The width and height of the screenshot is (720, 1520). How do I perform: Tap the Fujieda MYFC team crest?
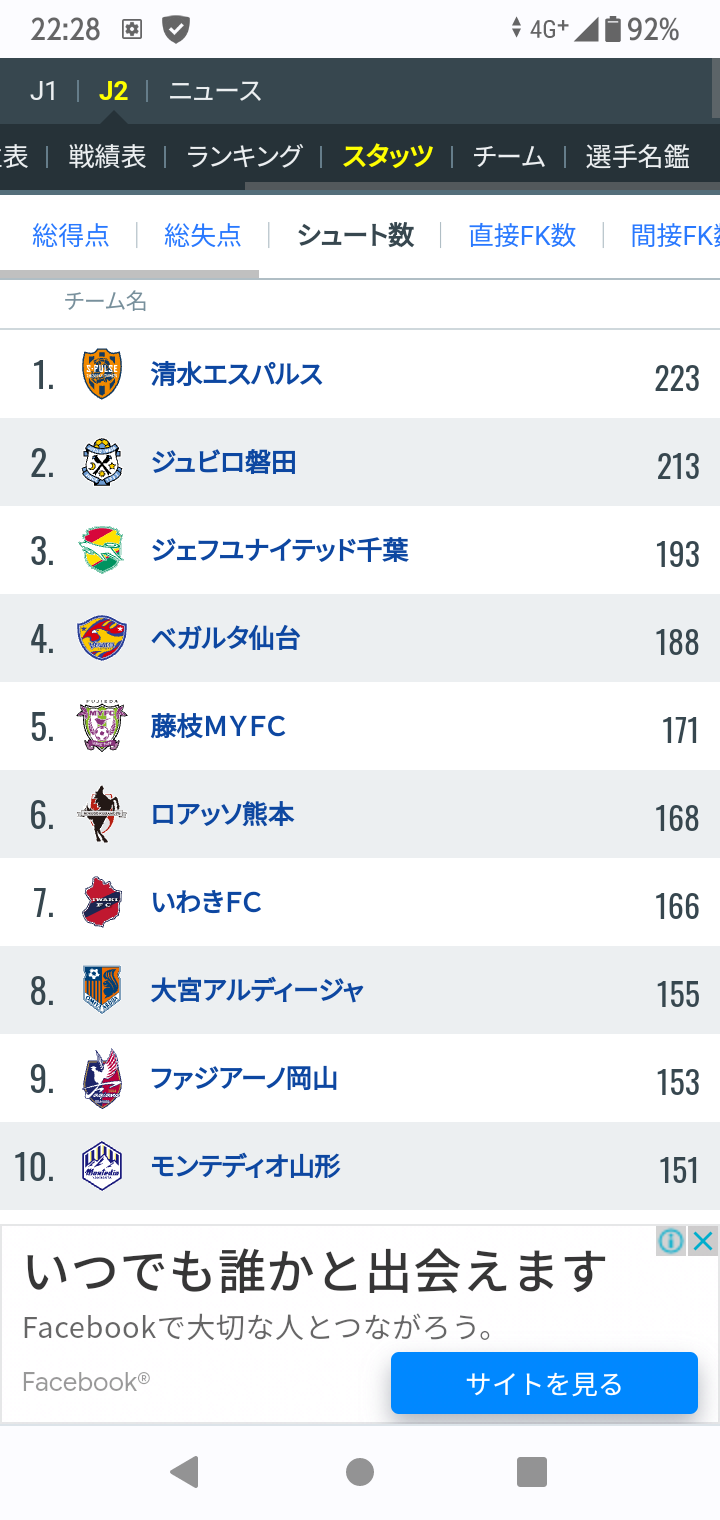[102, 726]
